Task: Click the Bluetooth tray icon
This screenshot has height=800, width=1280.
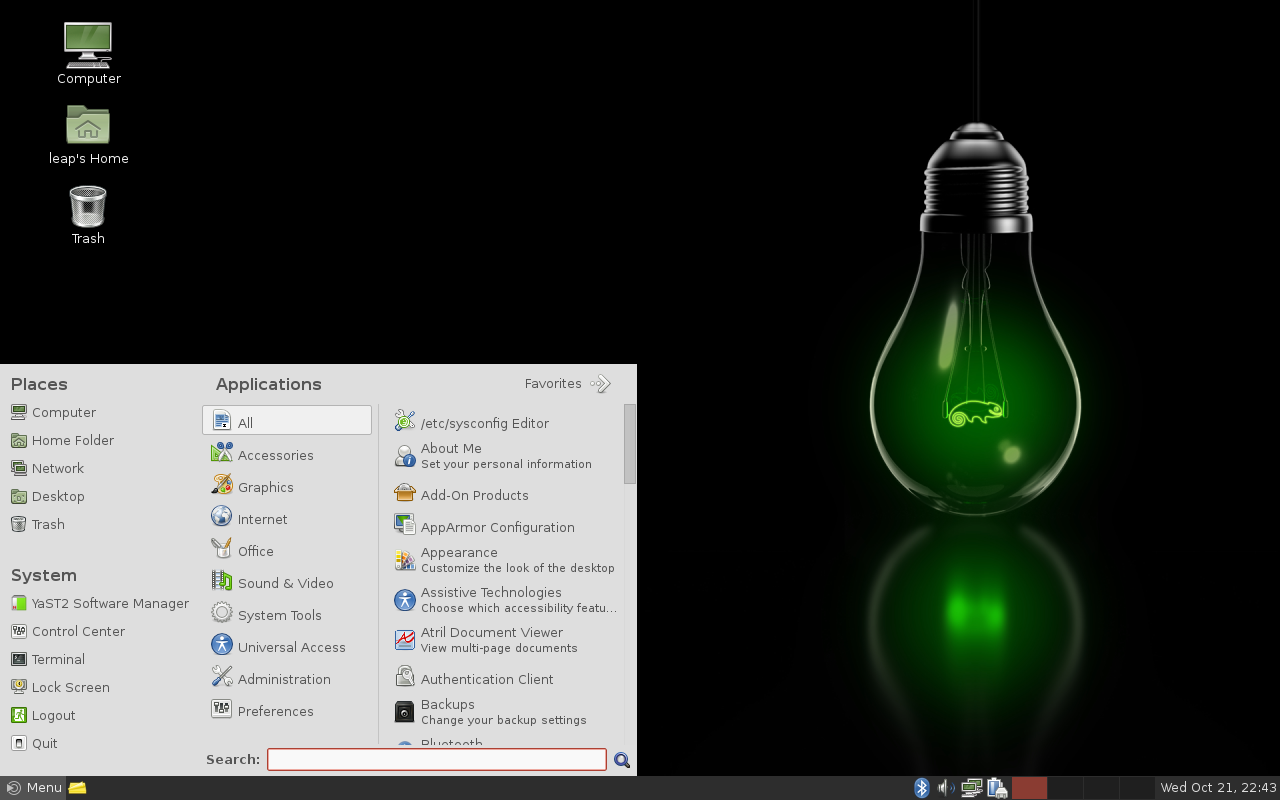Action: pyautogui.click(x=922, y=788)
